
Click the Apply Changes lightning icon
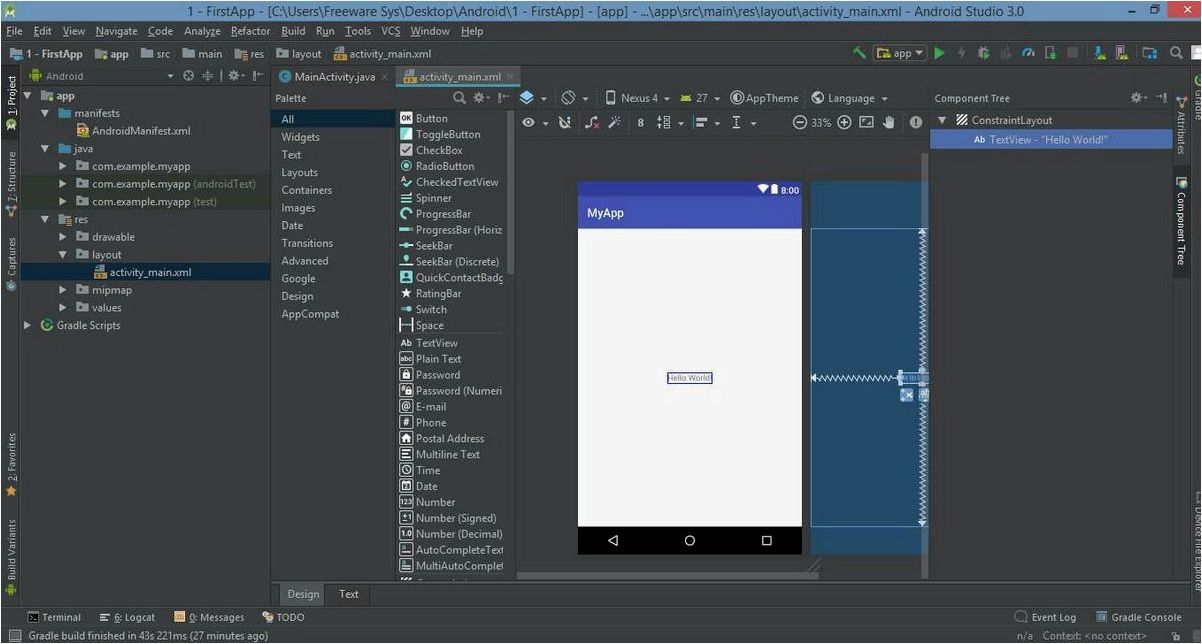[x=962, y=54]
